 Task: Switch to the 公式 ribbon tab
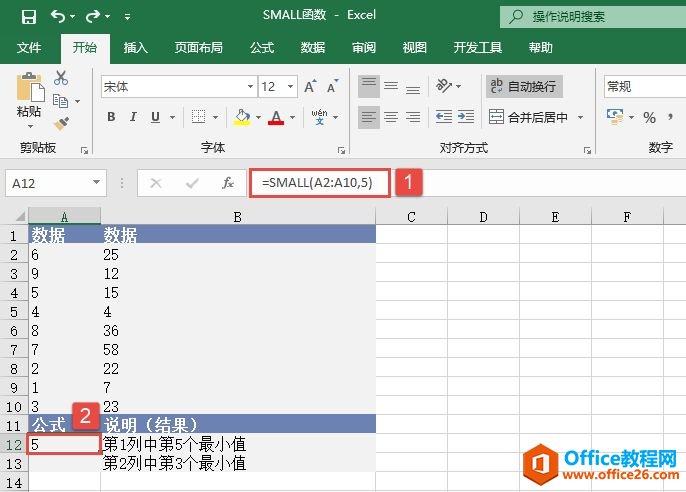click(261, 47)
